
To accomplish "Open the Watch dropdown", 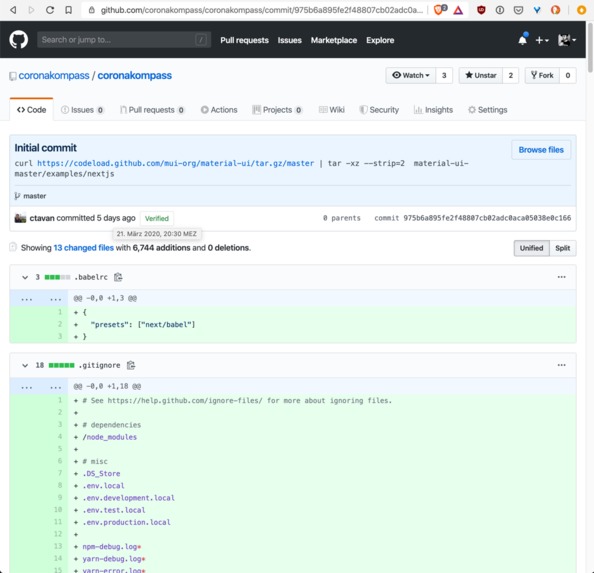I will tap(411, 75).
